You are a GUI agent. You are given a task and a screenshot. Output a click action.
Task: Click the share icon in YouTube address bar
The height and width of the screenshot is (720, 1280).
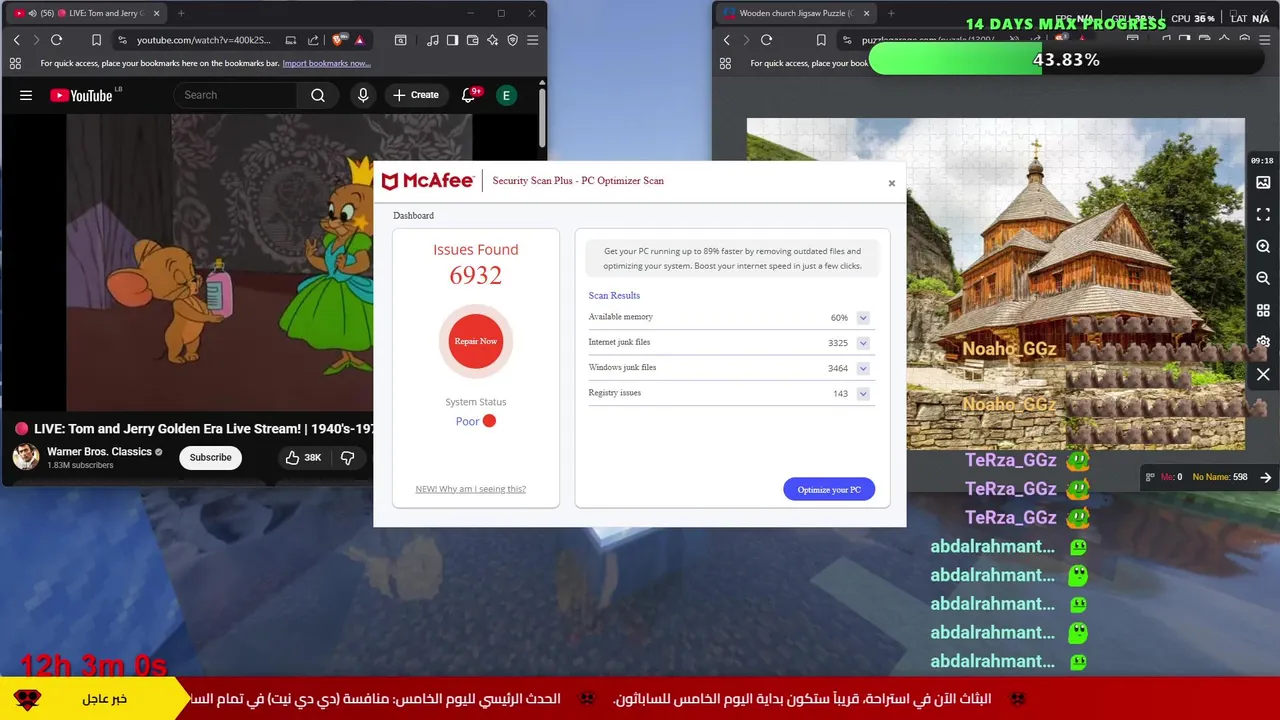[x=313, y=40]
